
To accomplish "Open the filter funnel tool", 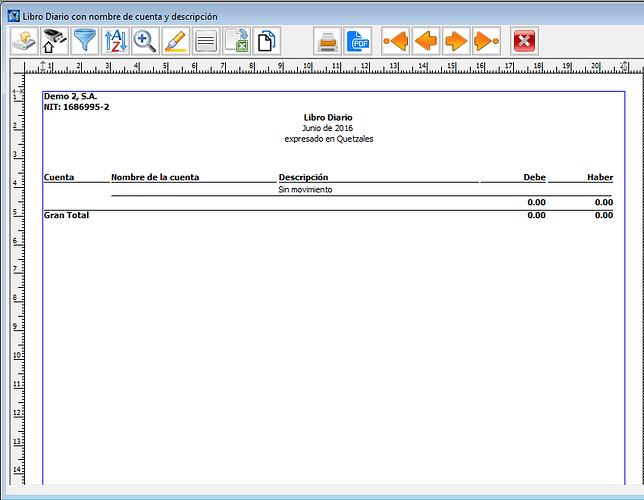I will (x=85, y=41).
